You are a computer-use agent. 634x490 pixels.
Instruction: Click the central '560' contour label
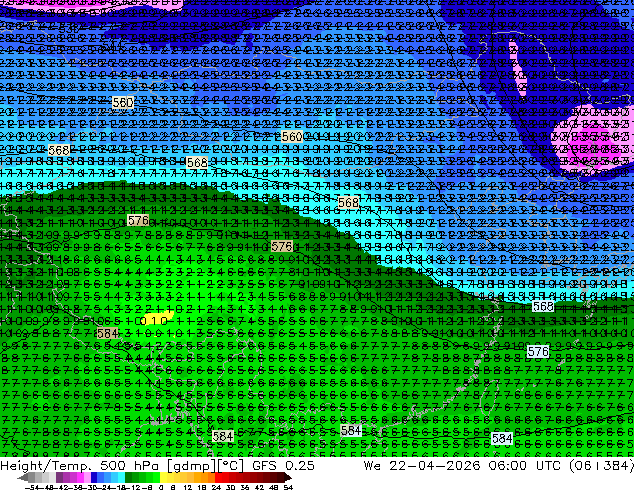(292, 137)
